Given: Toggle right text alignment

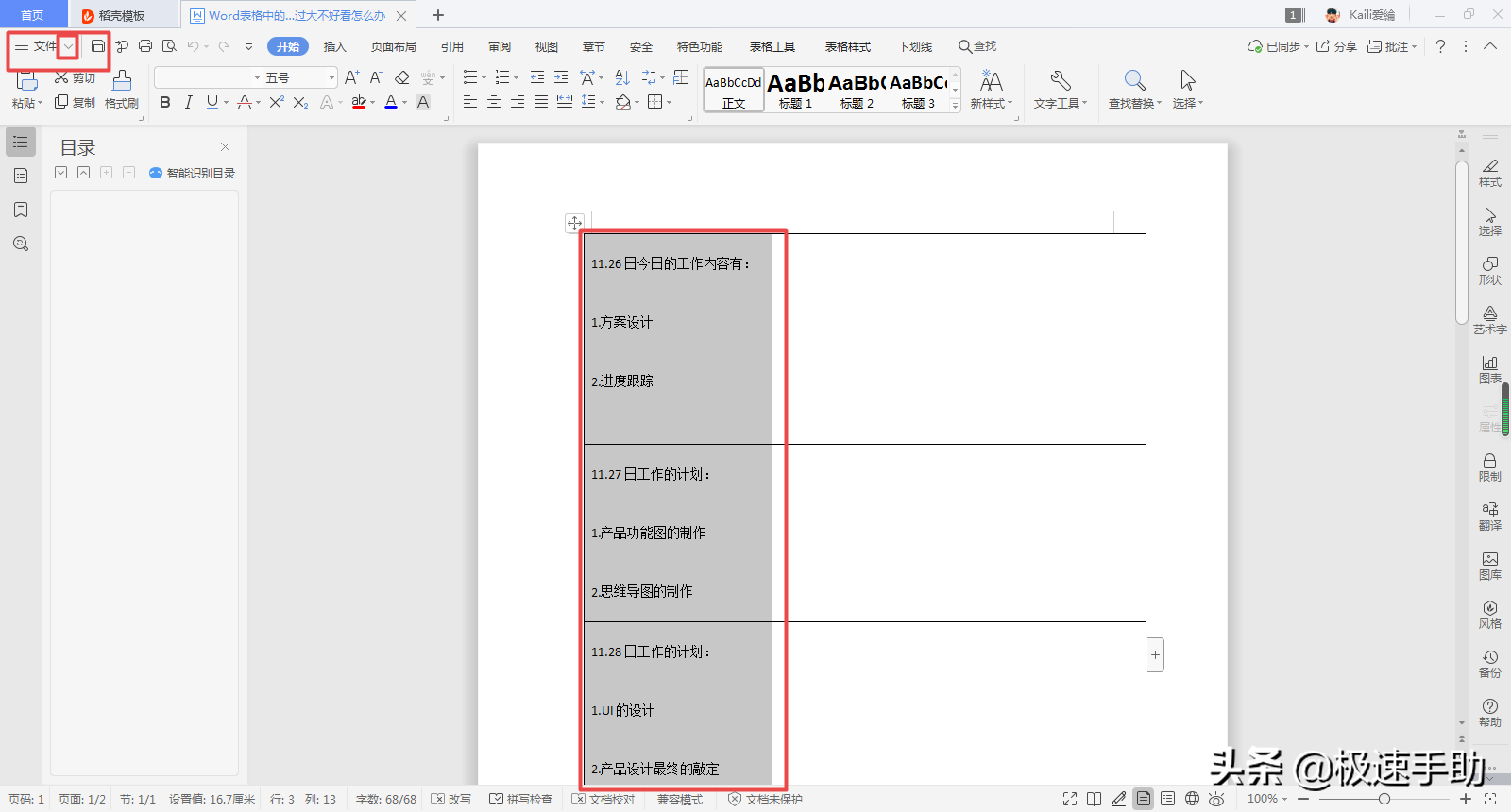Looking at the screenshot, I should 518,102.
